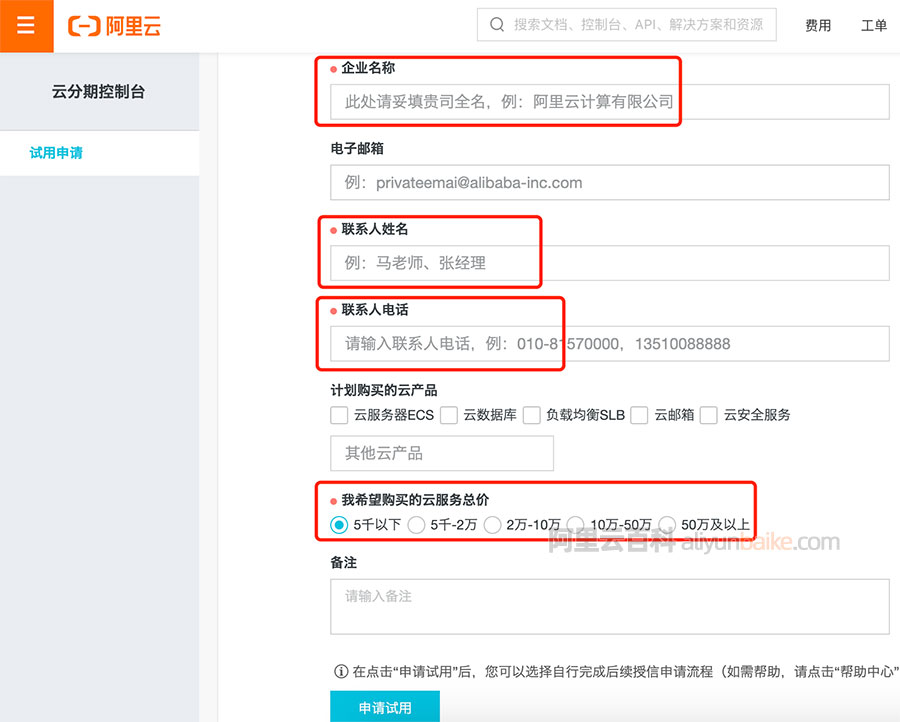Image resolution: width=900 pixels, height=722 pixels.
Task: Open the orange hamburger menu
Action: coord(26,26)
